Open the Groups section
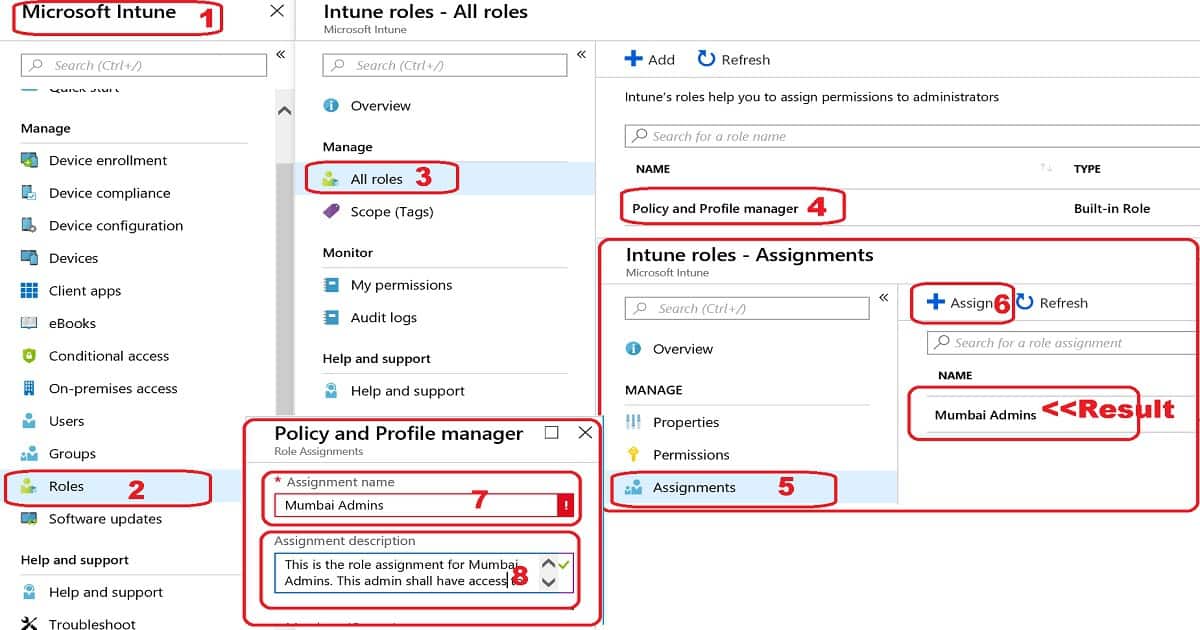The width and height of the screenshot is (1200, 630). (71, 453)
